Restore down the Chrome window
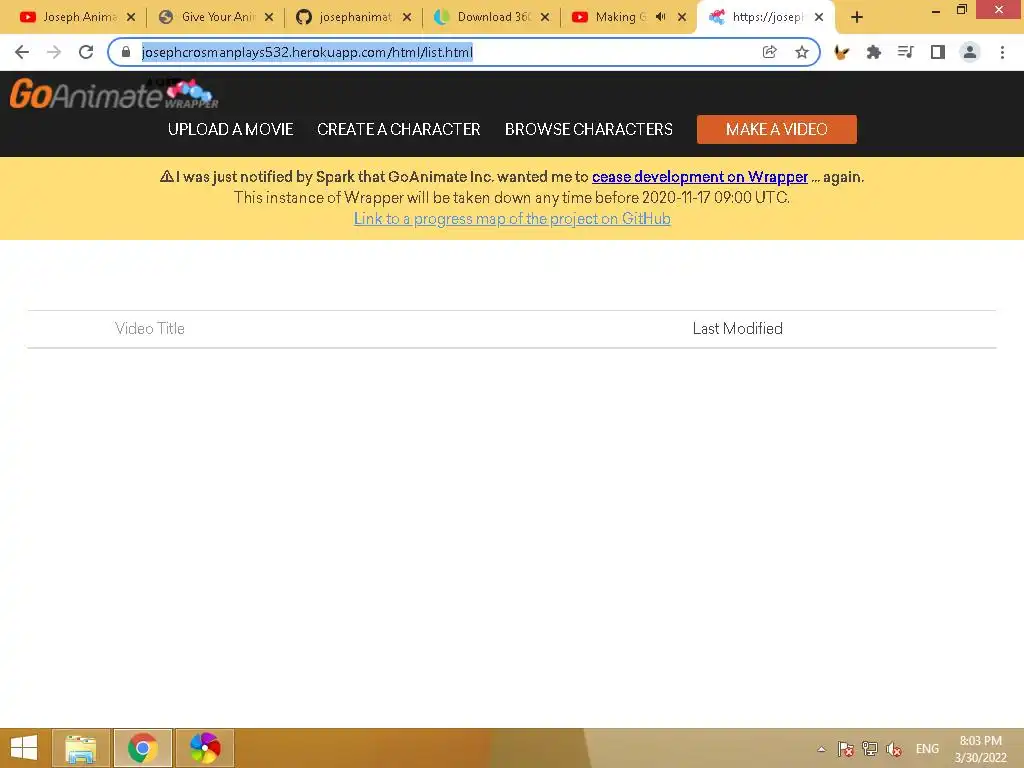Viewport: 1024px width, 768px height. tap(962, 9)
